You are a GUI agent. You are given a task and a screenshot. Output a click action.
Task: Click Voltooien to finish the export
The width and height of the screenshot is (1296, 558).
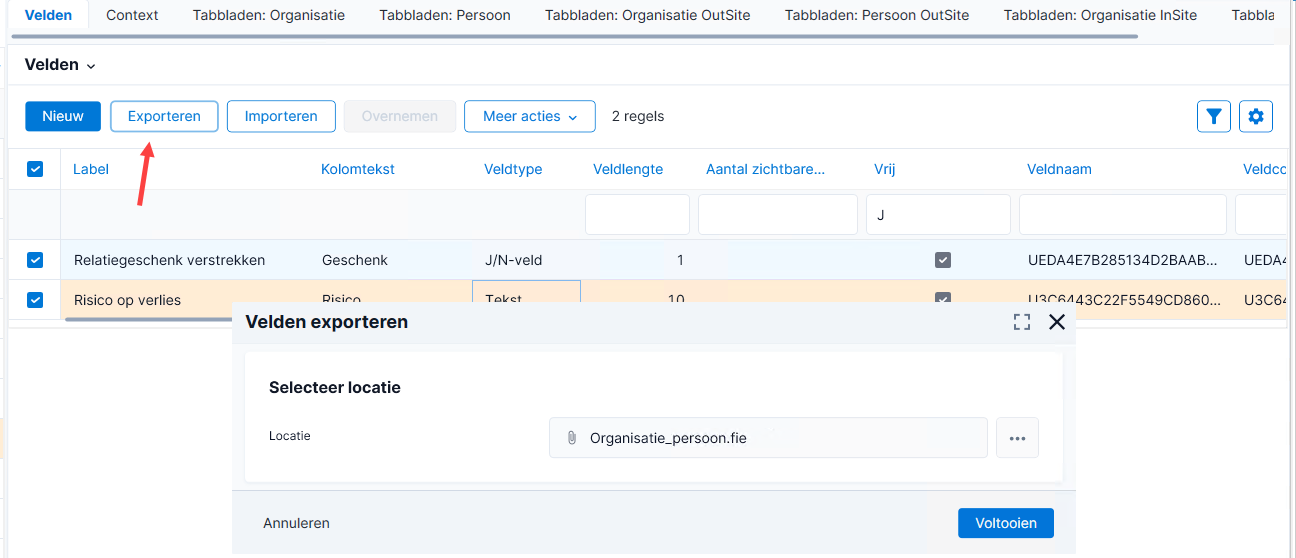tap(1006, 522)
